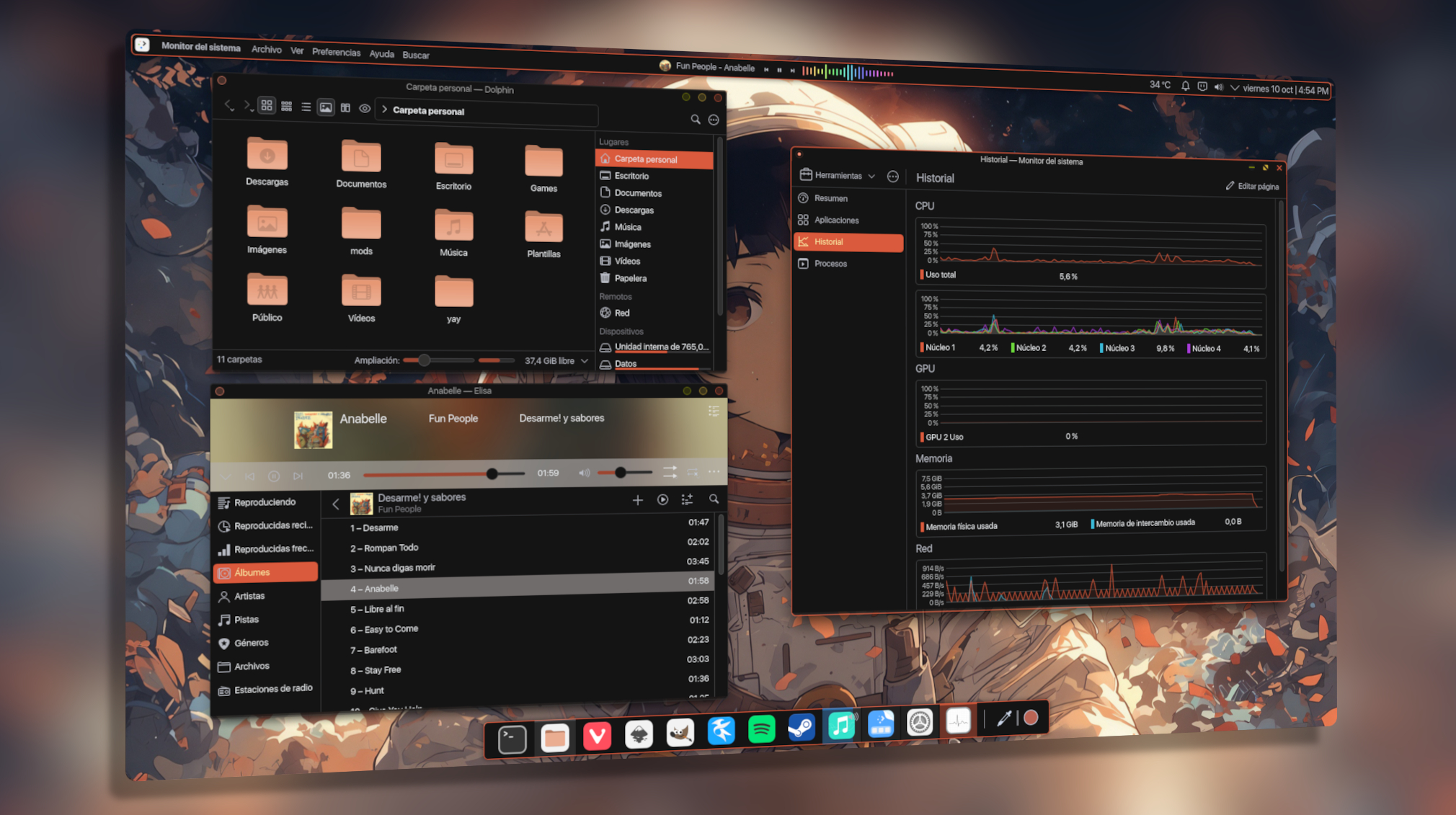Toggle repeat mode in Elisa playback bar
Image resolution: width=1456 pixels, height=815 pixels.
click(693, 472)
